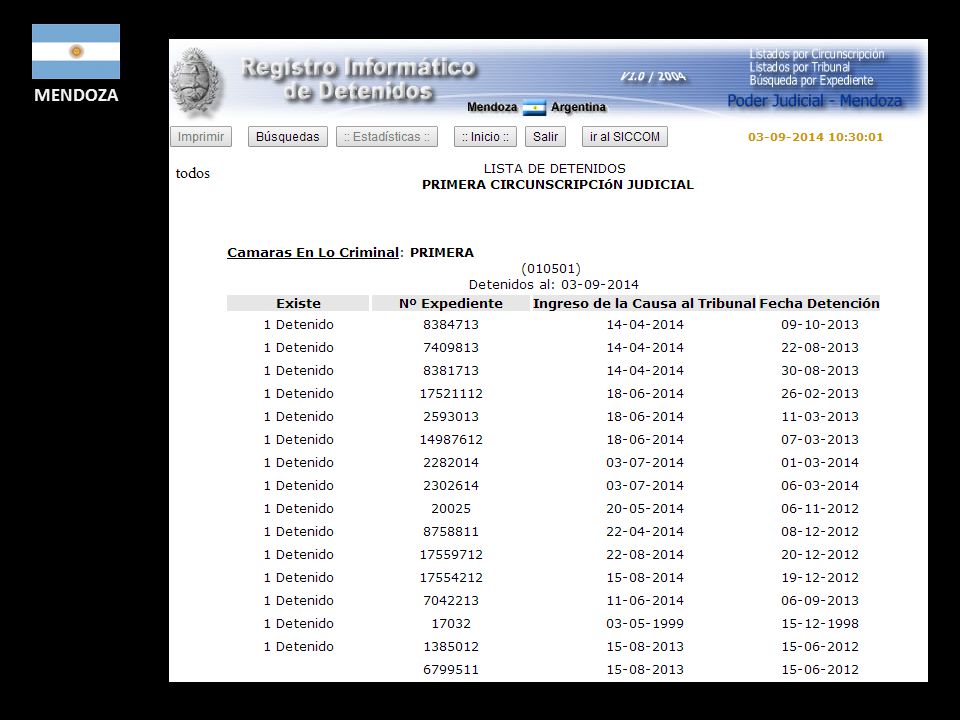Screen dimensions: 960x720
Task: Select expediente number 6799511
Action: pos(451,669)
